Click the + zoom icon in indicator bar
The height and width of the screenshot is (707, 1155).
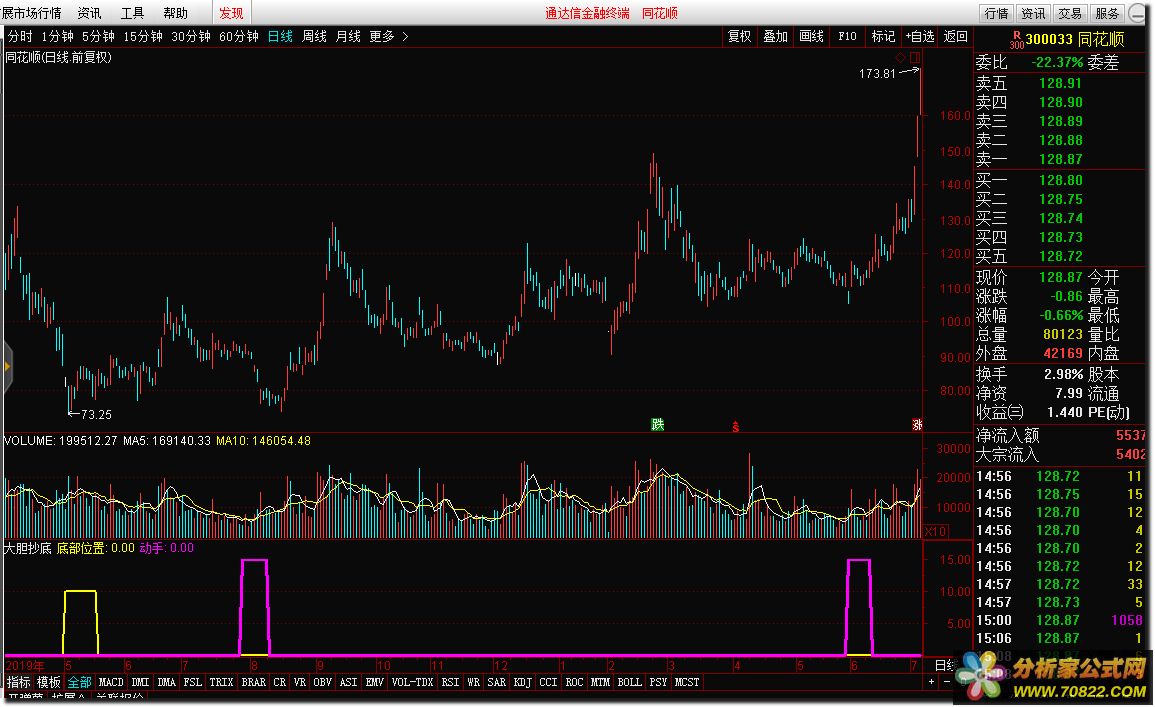click(932, 682)
